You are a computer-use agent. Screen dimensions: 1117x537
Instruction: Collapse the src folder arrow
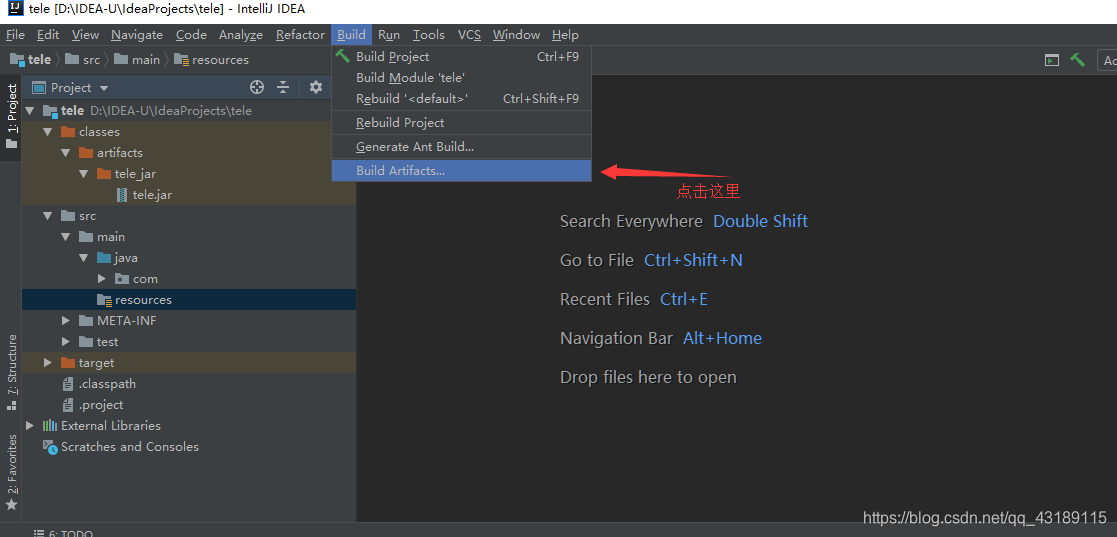(x=48, y=216)
